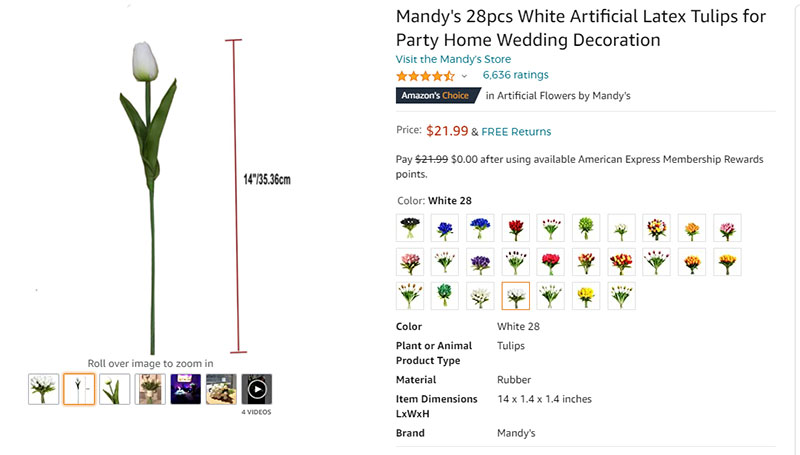The height and width of the screenshot is (455, 800).
Task: Click the 4.5 star rating icons
Action: pos(425,76)
